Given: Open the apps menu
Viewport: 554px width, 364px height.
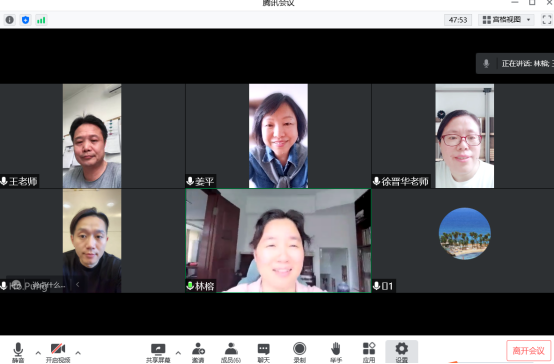Looking at the screenshot, I should pyautogui.click(x=369, y=352).
